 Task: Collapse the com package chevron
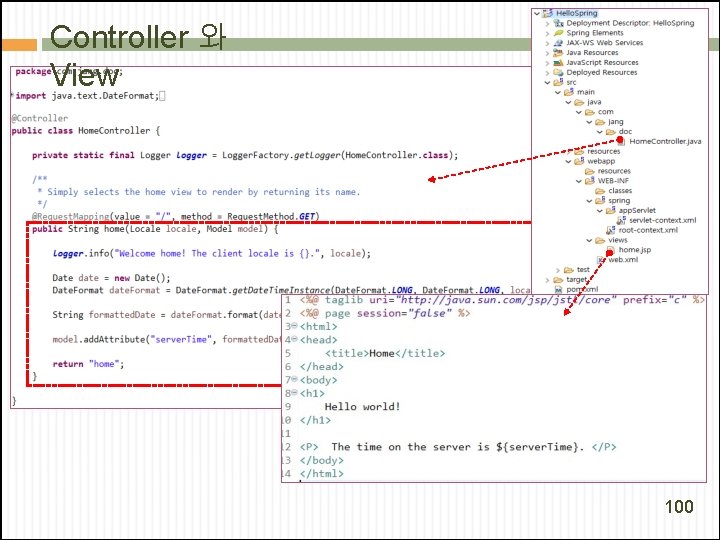(579, 112)
